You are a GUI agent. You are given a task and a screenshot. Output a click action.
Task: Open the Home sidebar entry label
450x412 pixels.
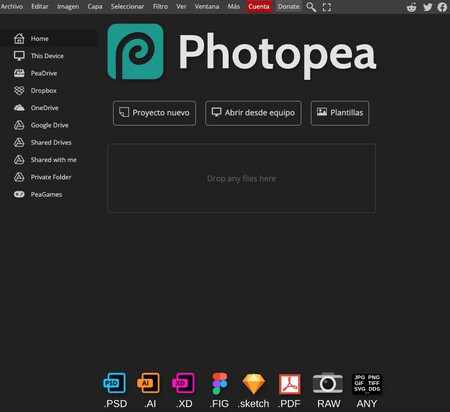[x=40, y=39]
